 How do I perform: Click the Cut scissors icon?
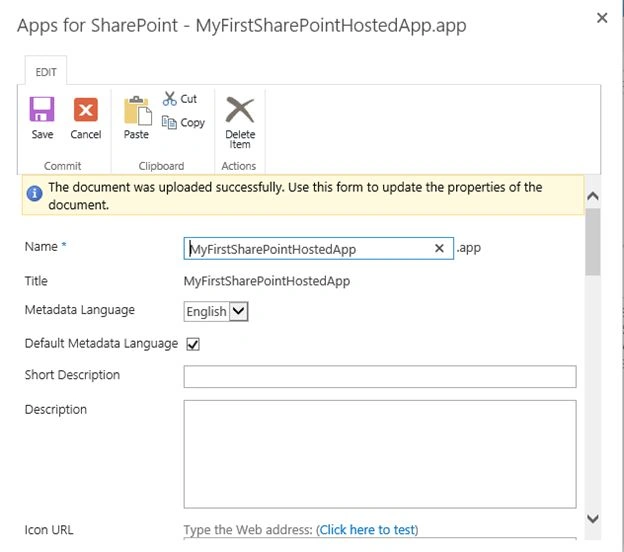click(x=170, y=99)
